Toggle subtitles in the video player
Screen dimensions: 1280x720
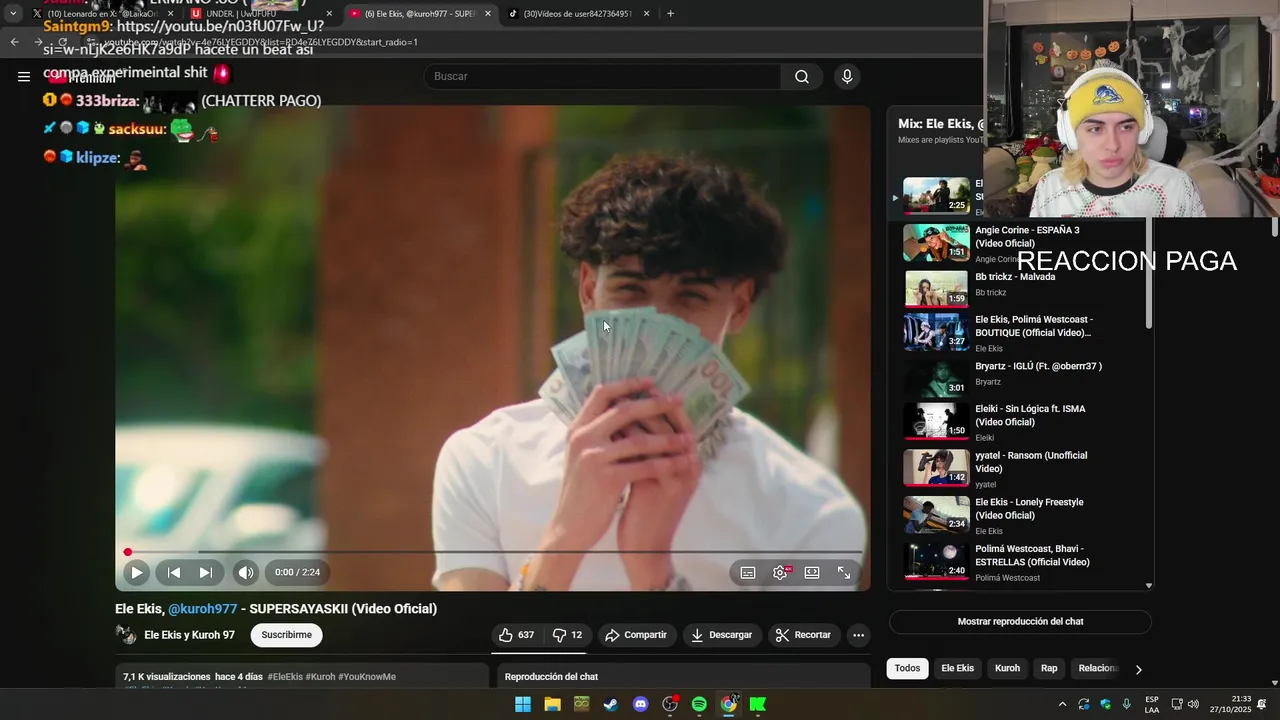click(748, 572)
